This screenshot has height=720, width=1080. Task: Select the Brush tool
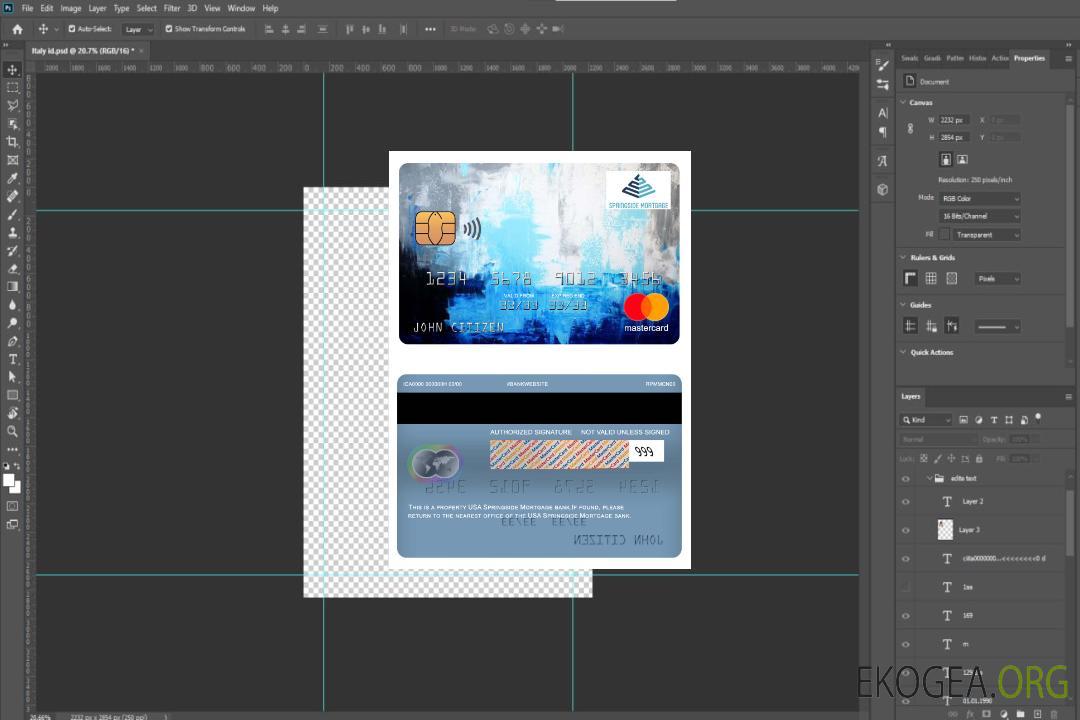coord(12,214)
